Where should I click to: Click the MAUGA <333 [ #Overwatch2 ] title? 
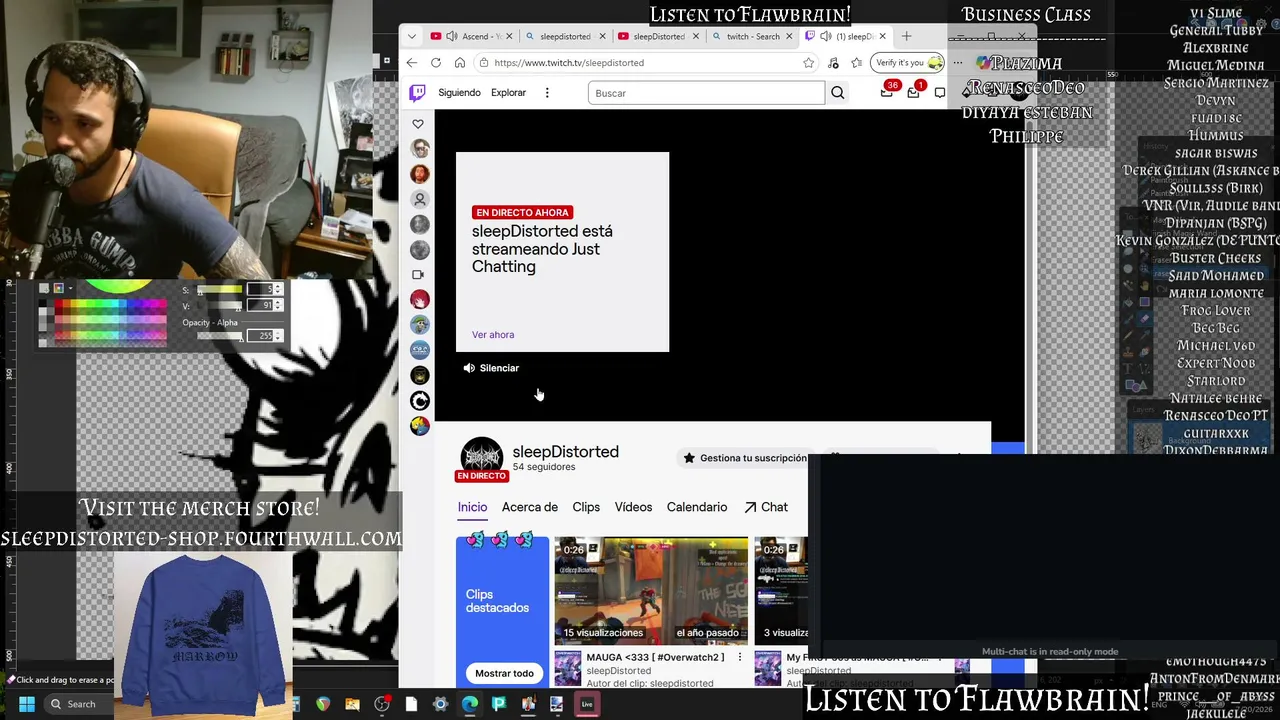pyautogui.click(x=655, y=657)
